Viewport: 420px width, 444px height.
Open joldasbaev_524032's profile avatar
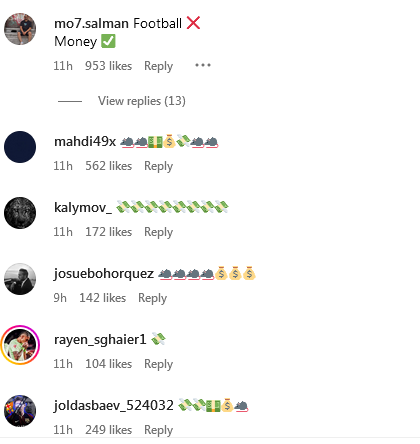pyautogui.click(x=20, y=411)
